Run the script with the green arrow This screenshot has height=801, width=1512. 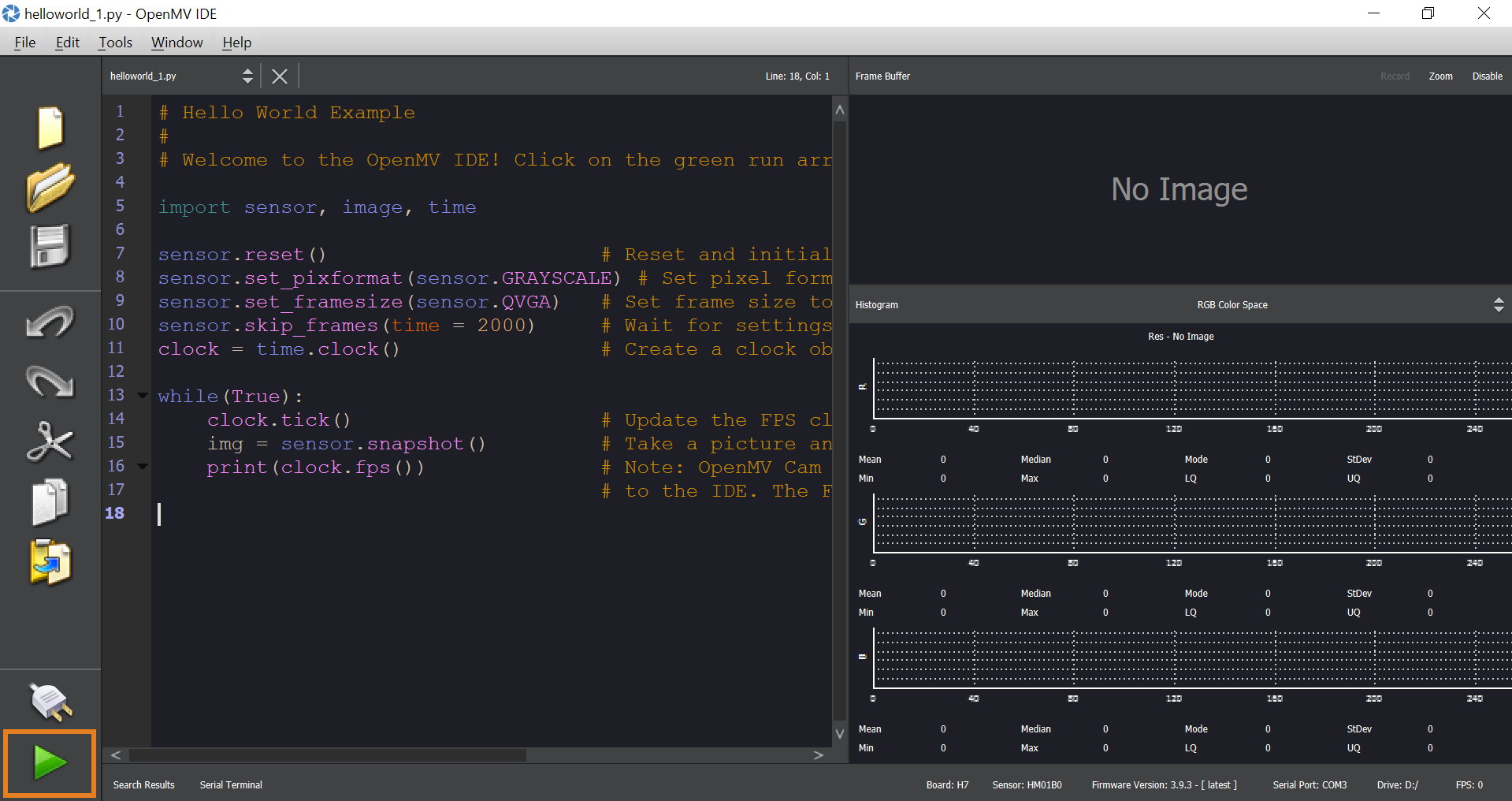(50, 763)
